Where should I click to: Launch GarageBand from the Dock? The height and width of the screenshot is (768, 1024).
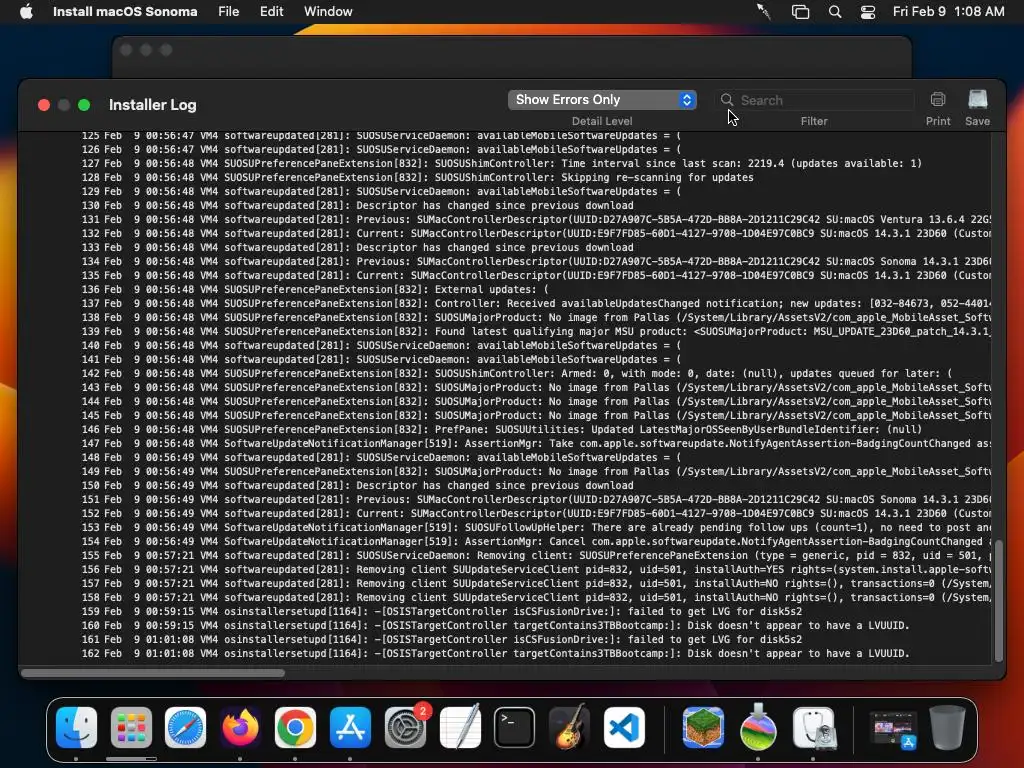[569, 727]
